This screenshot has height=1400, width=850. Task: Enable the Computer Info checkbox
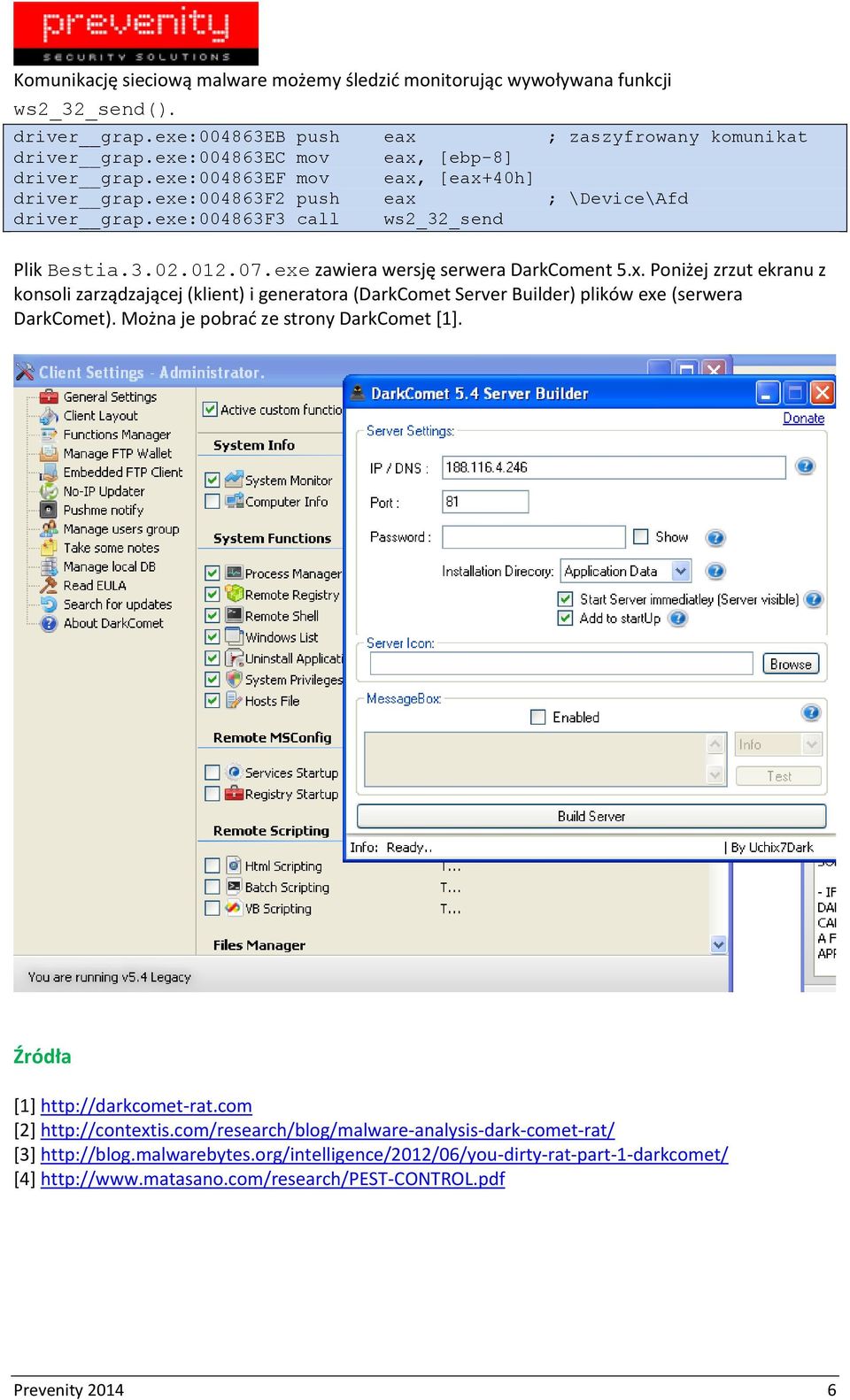pyautogui.click(x=212, y=501)
